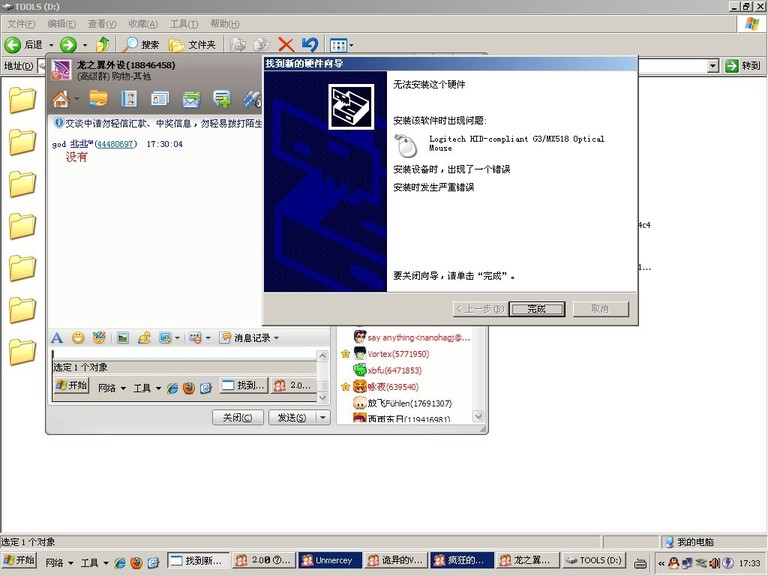Viewport: 768px width, 576px height.
Task: Click the 完成 (Finish) button in wizard
Action: [537, 309]
